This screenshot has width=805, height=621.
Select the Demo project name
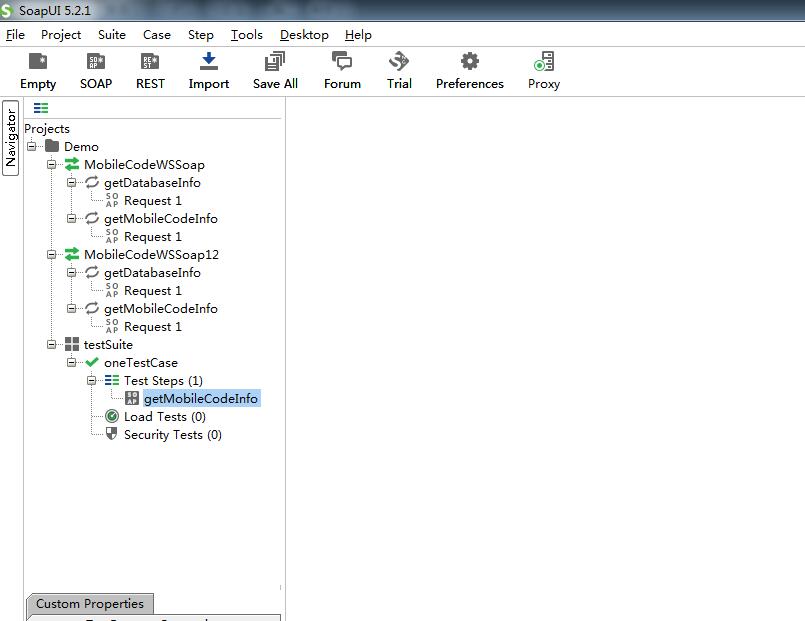[x=81, y=147]
